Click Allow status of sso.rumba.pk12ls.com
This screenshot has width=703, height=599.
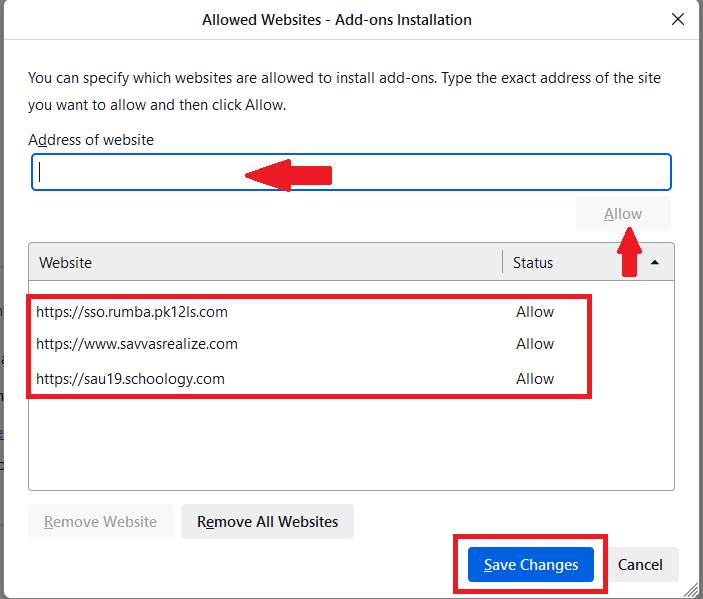[x=535, y=312]
